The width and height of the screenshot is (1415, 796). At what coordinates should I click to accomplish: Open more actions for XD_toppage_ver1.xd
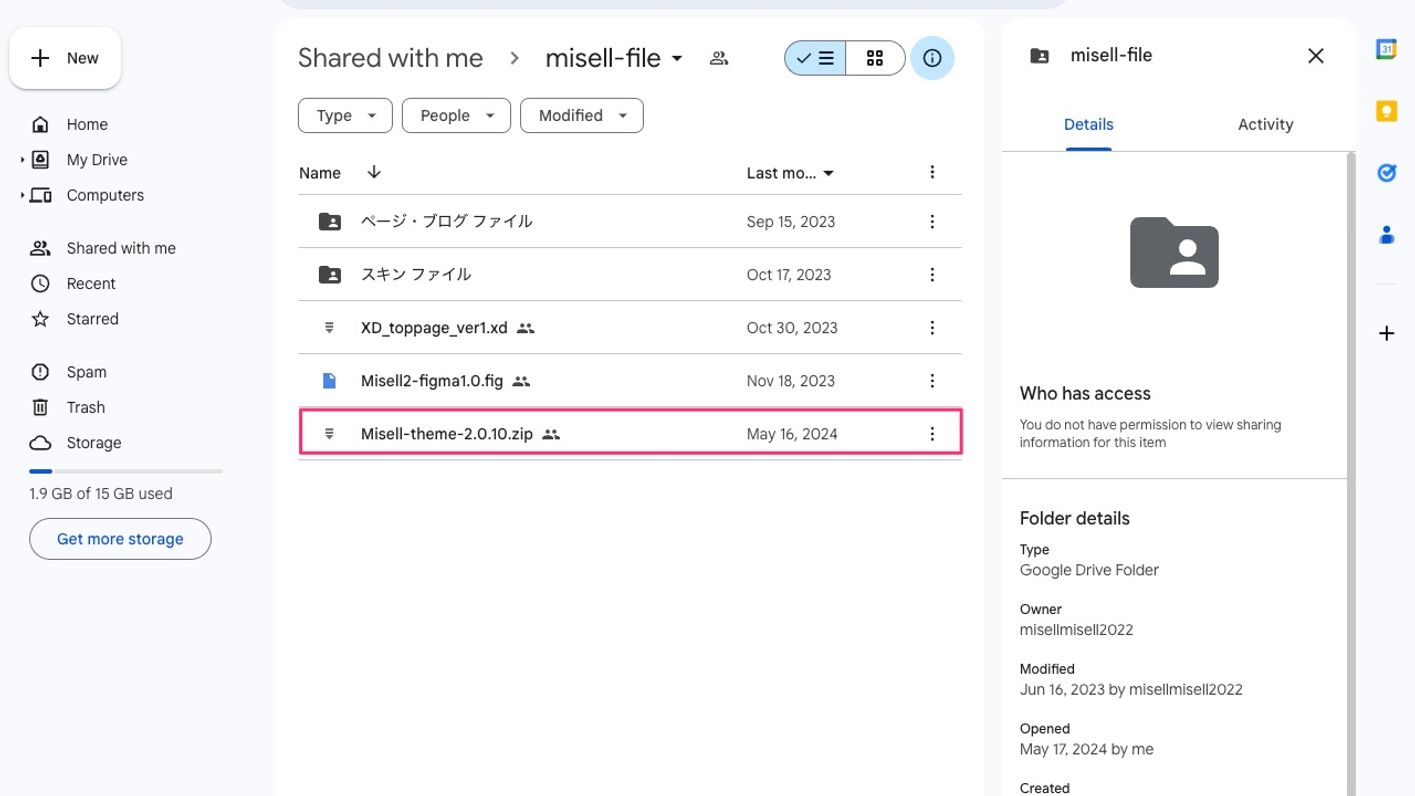coord(932,328)
